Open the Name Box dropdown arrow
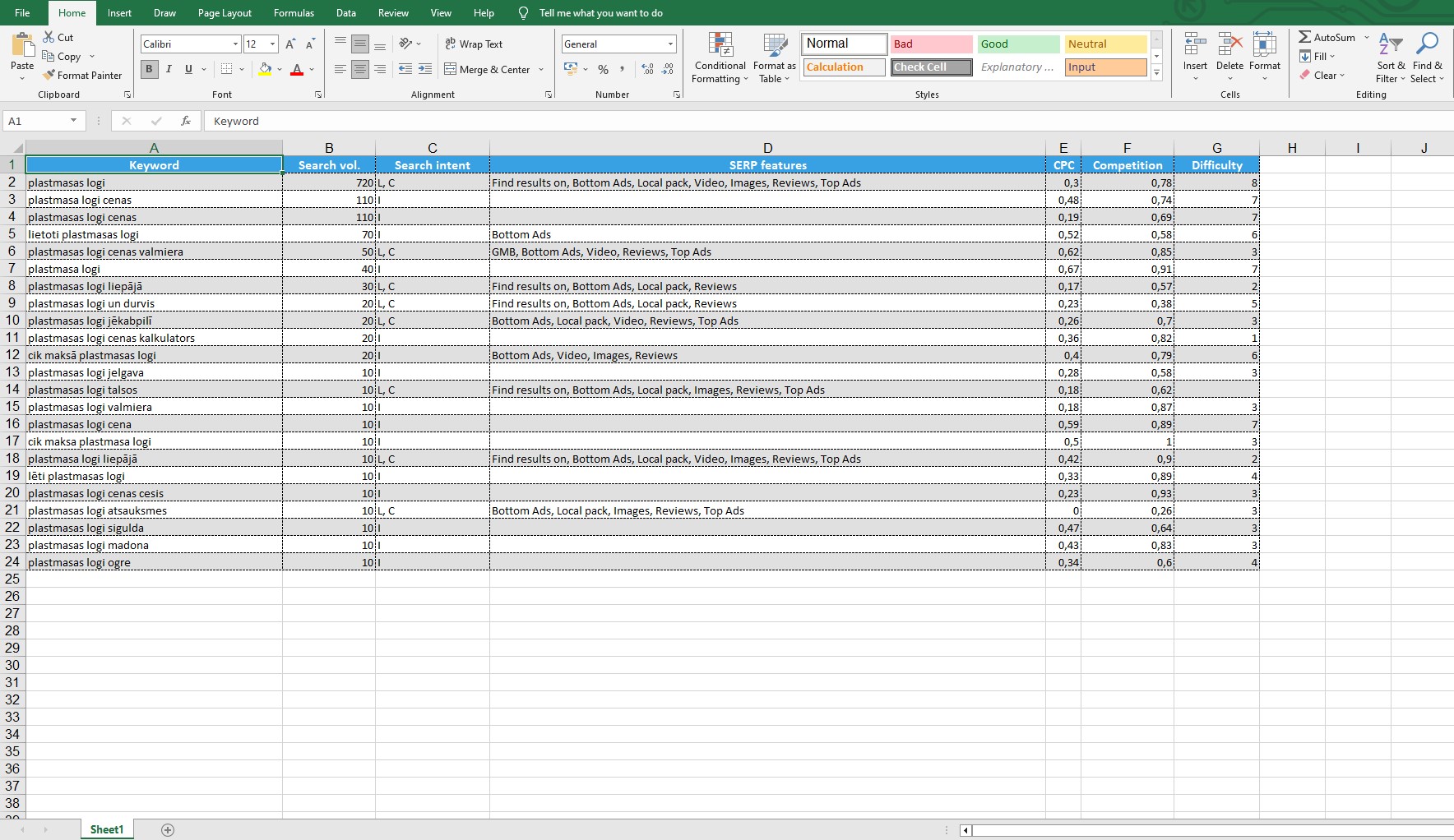 pyautogui.click(x=73, y=121)
